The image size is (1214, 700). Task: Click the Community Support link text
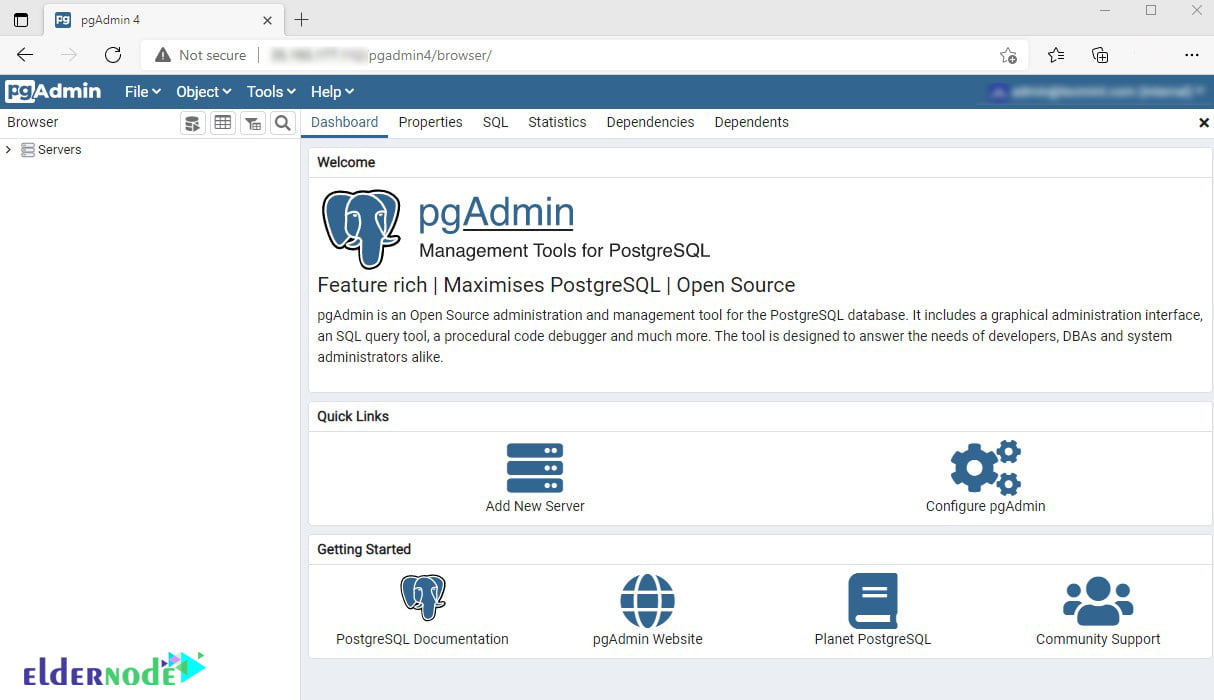(1098, 639)
